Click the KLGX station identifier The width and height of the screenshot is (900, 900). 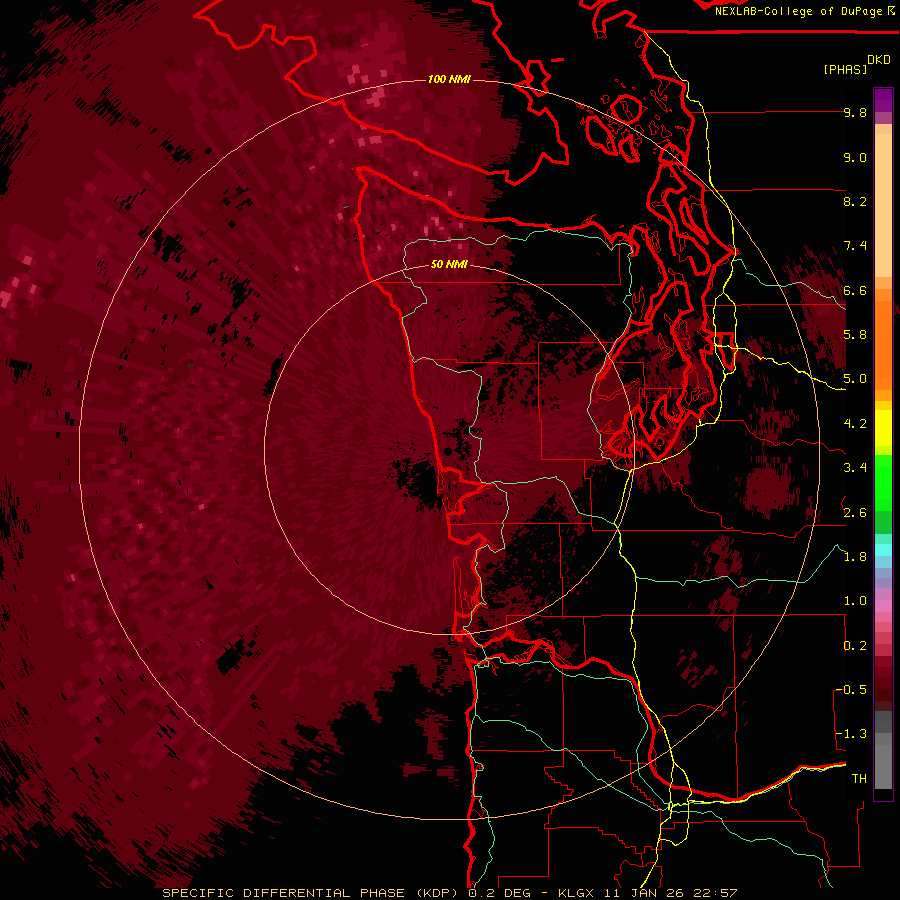click(x=576, y=893)
